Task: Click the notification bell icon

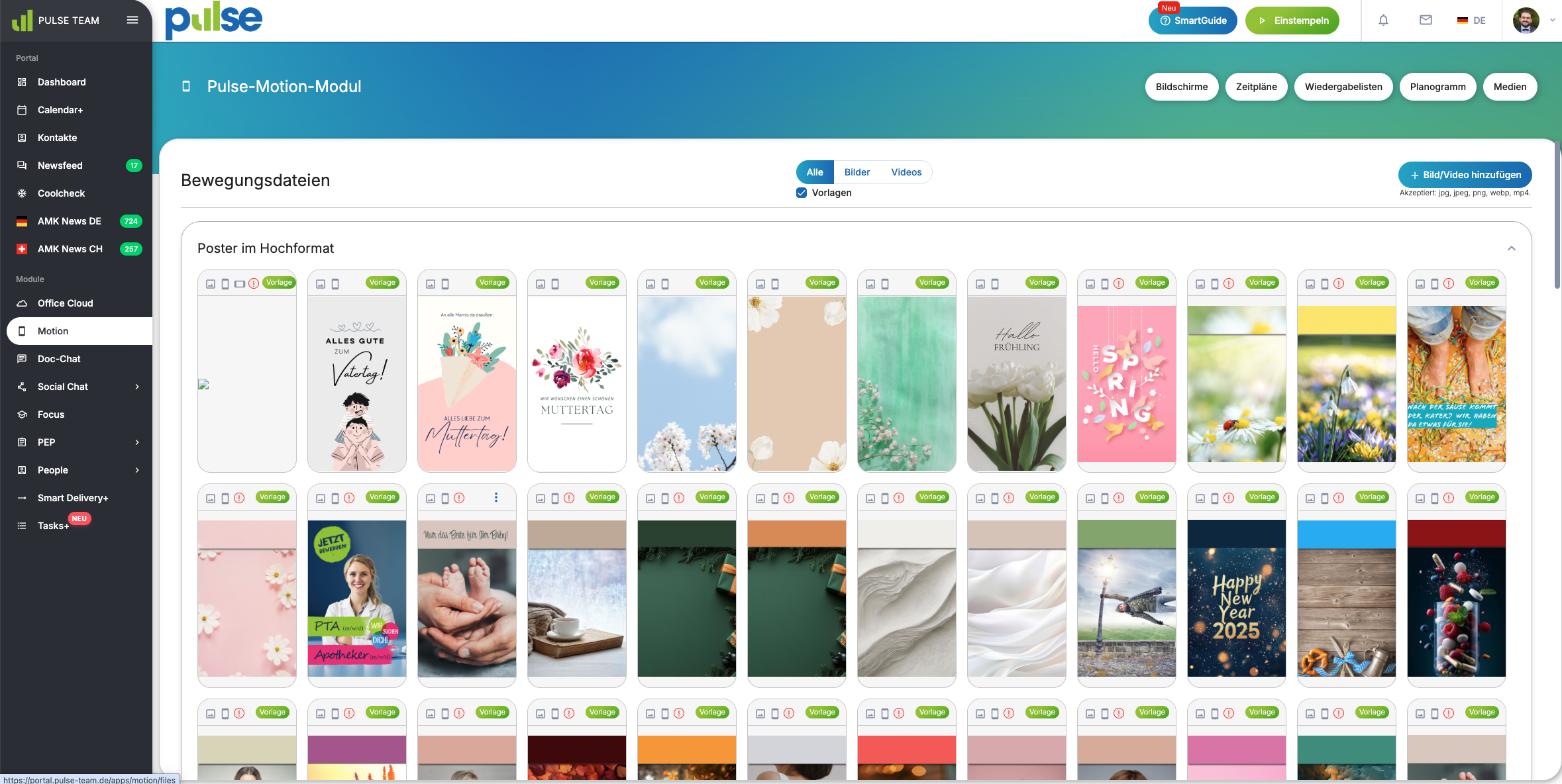Action: pyautogui.click(x=1383, y=21)
